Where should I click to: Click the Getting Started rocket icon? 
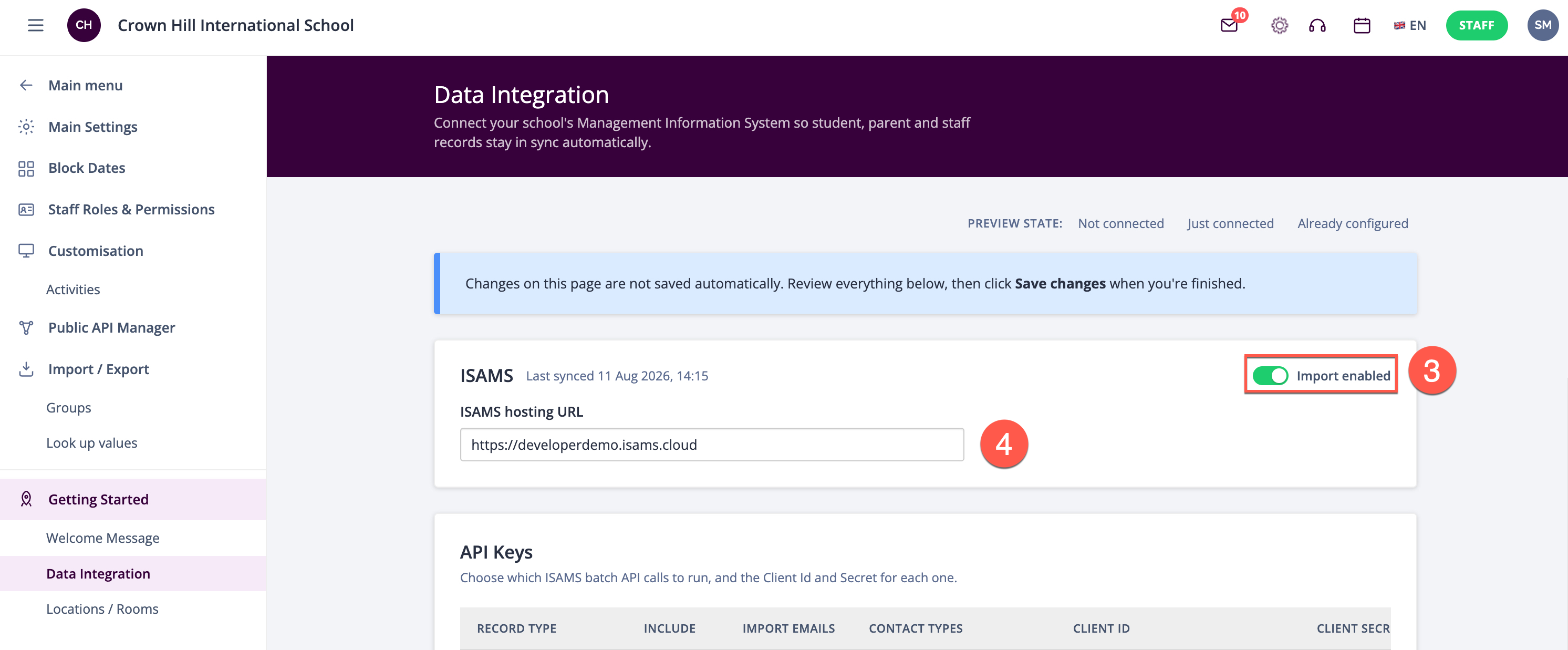pyautogui.click(x=26, y=499)
